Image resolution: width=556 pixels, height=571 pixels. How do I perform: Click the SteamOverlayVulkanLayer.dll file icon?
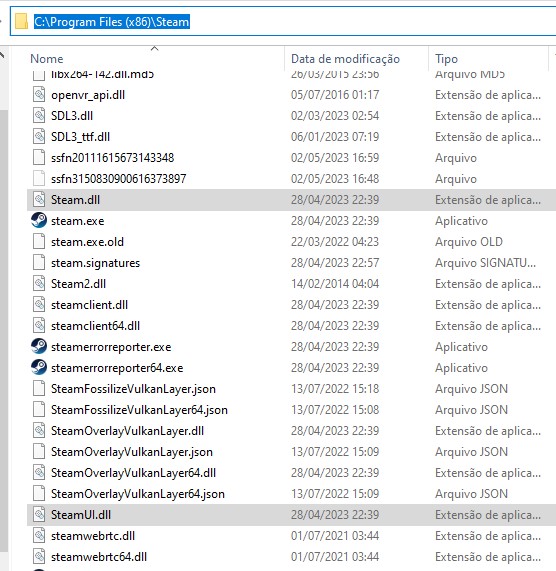39,431
